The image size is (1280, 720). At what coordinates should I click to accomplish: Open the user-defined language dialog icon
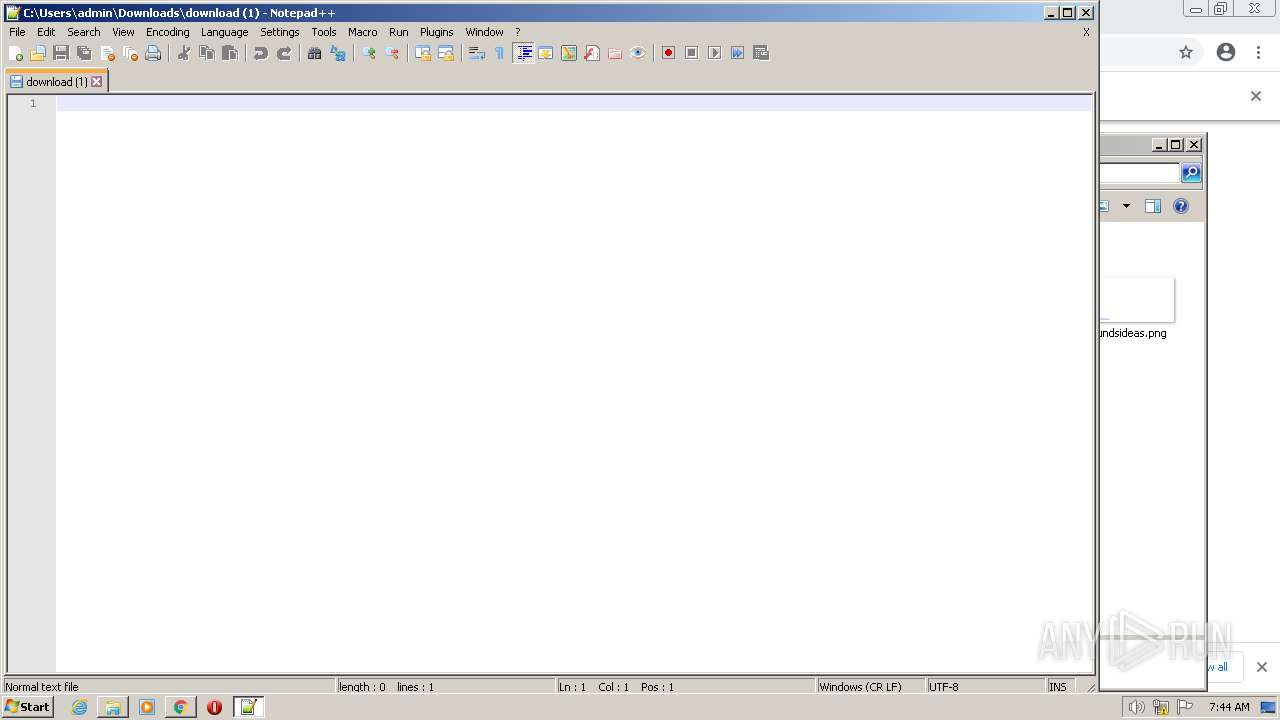point(546,53)
